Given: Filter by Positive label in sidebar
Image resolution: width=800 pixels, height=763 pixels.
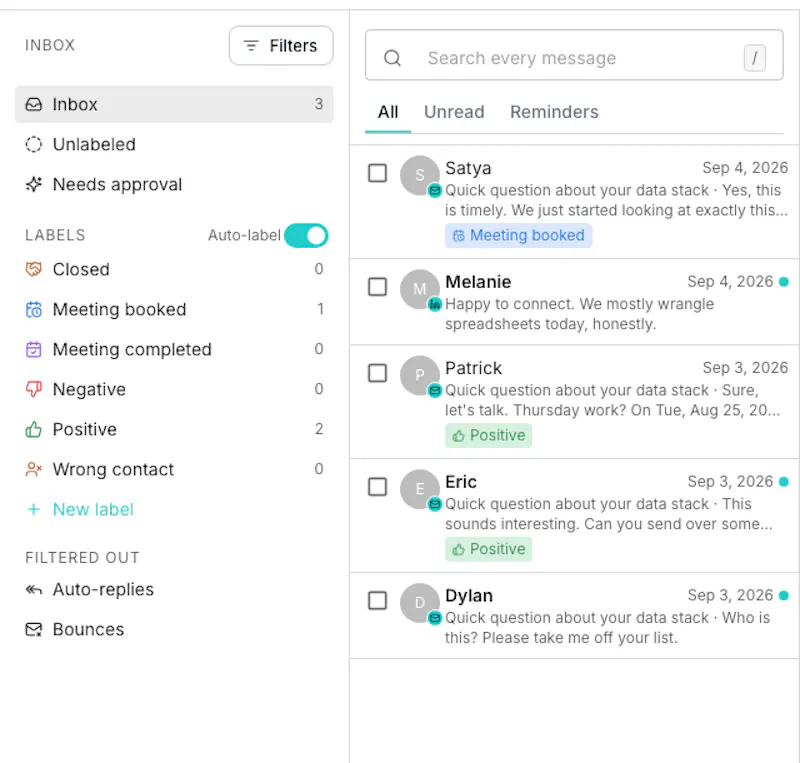Looking at the screenshot, I should [174, 429].
